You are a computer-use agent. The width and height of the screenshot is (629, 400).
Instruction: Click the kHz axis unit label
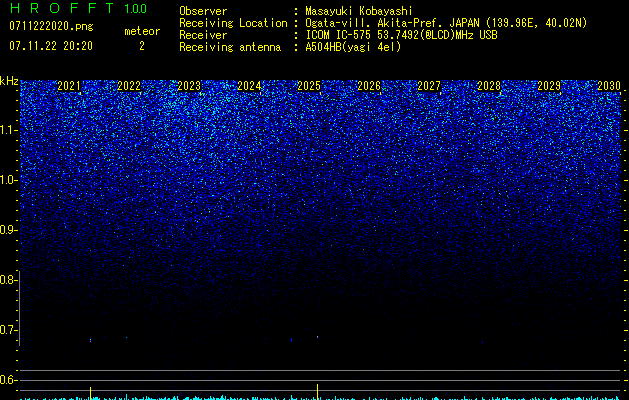click(x=9, y=81)
